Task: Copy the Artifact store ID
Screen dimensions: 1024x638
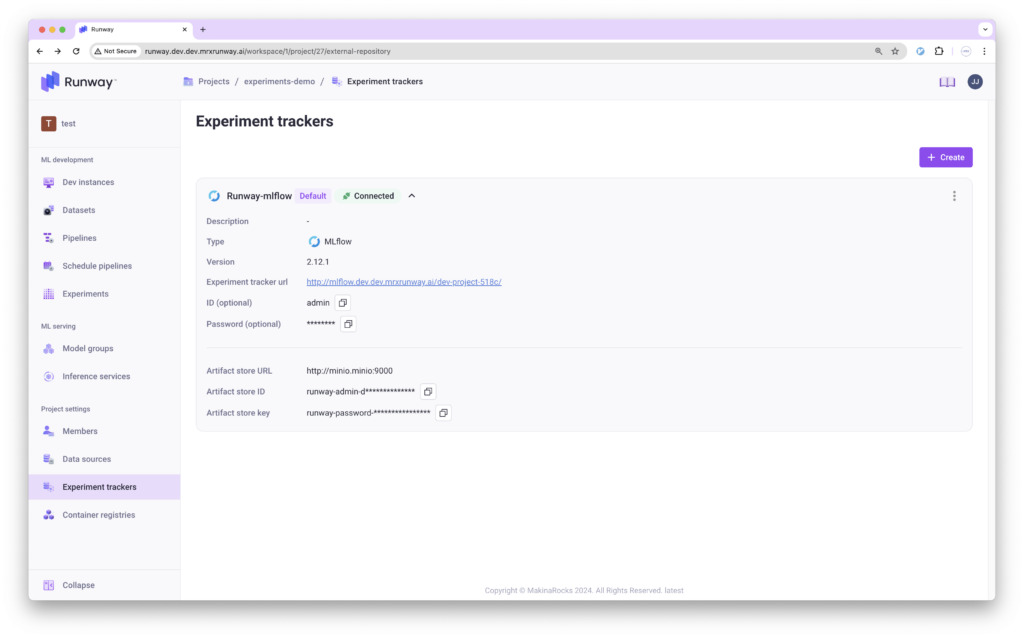Action: (x=428, y=392)
